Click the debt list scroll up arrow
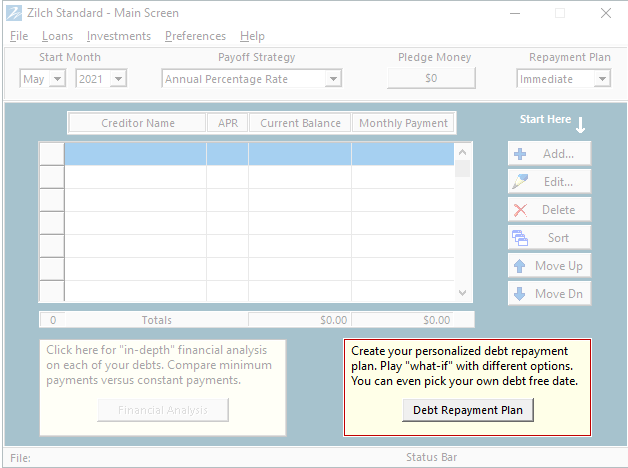 (x=462, y=152)
